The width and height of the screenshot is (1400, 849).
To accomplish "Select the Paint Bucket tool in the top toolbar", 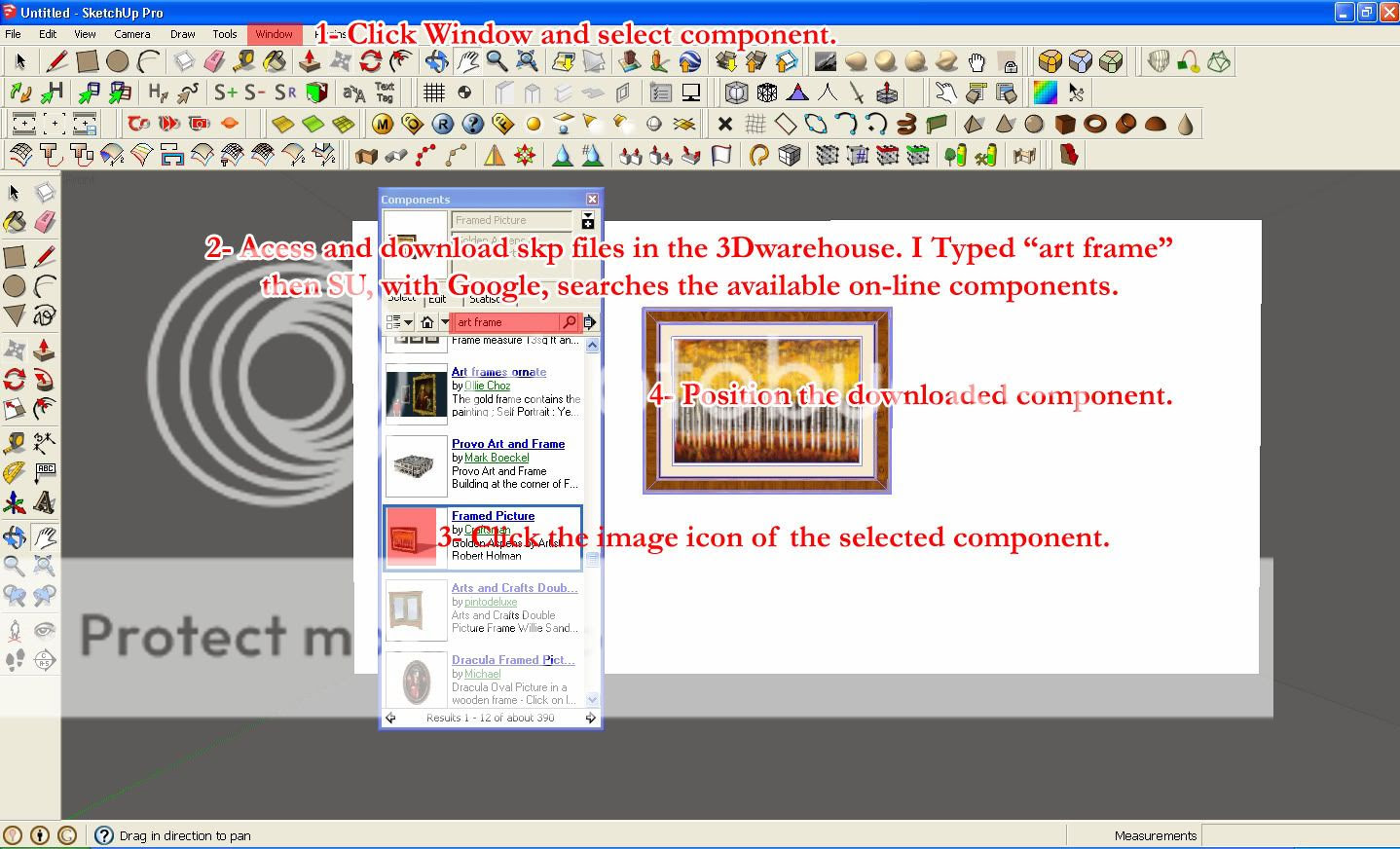I will click(276, 61).
